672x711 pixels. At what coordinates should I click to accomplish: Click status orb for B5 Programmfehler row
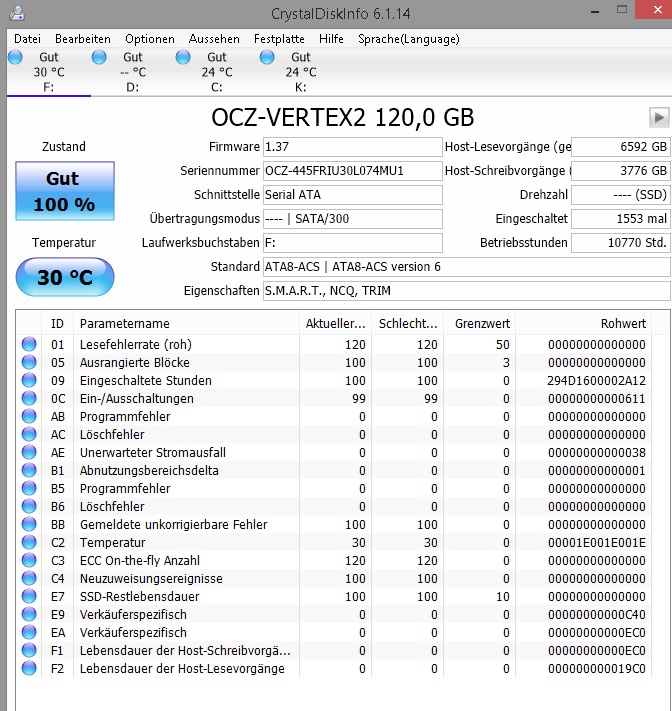[29, 488]
